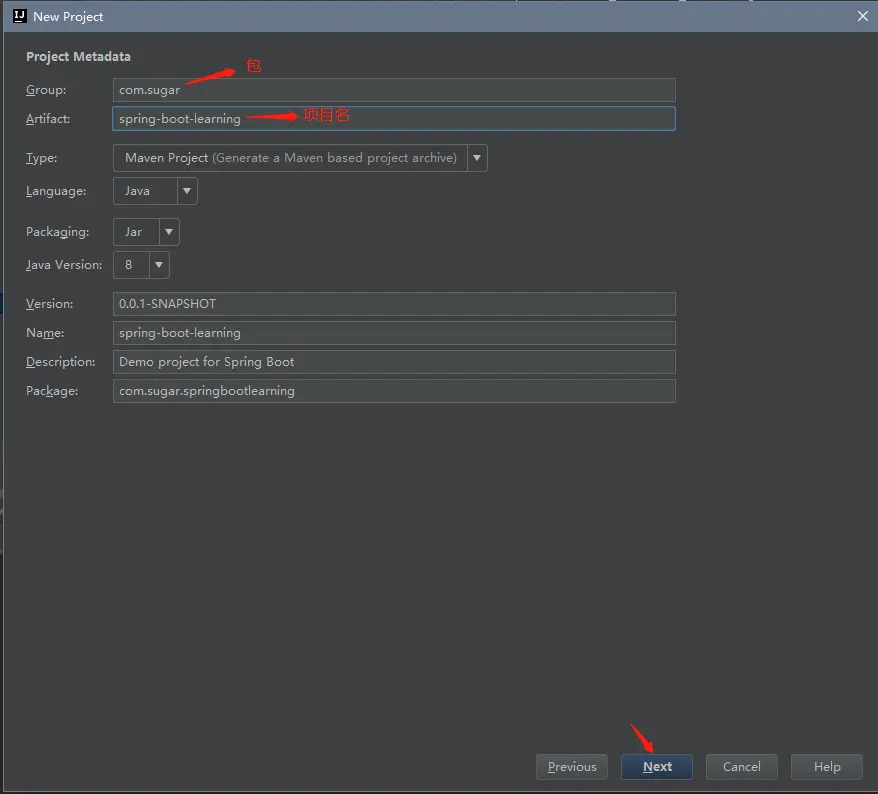Click the Packaging: label
878x794 pixels.
point(58,232)
